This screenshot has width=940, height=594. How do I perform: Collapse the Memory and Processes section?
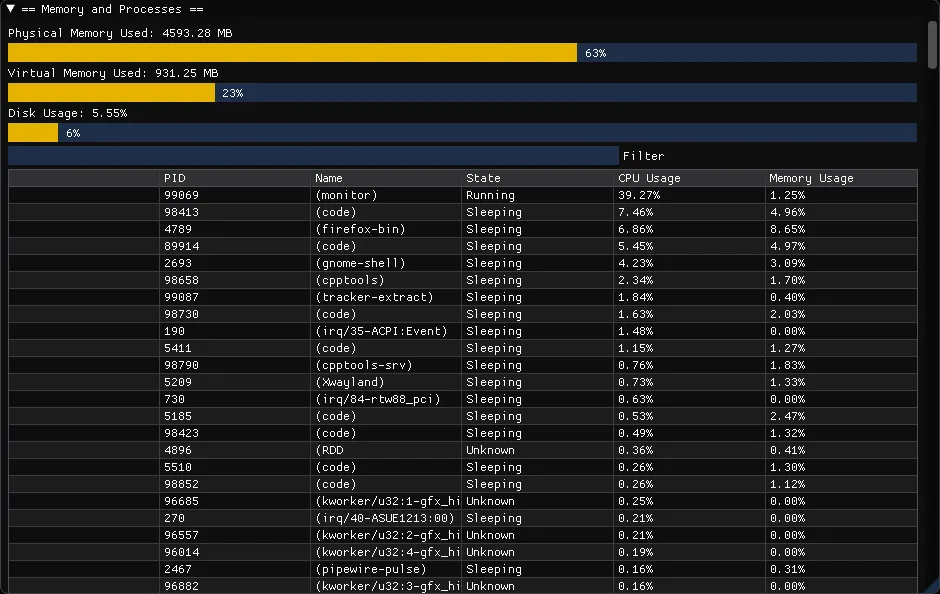[x=11, y=9]
